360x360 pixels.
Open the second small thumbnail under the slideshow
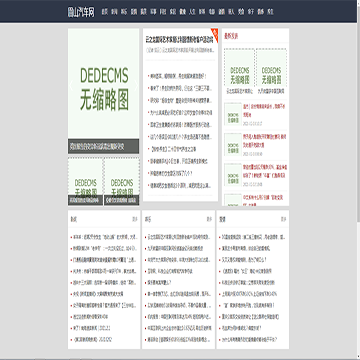click(x=122, y=181)
